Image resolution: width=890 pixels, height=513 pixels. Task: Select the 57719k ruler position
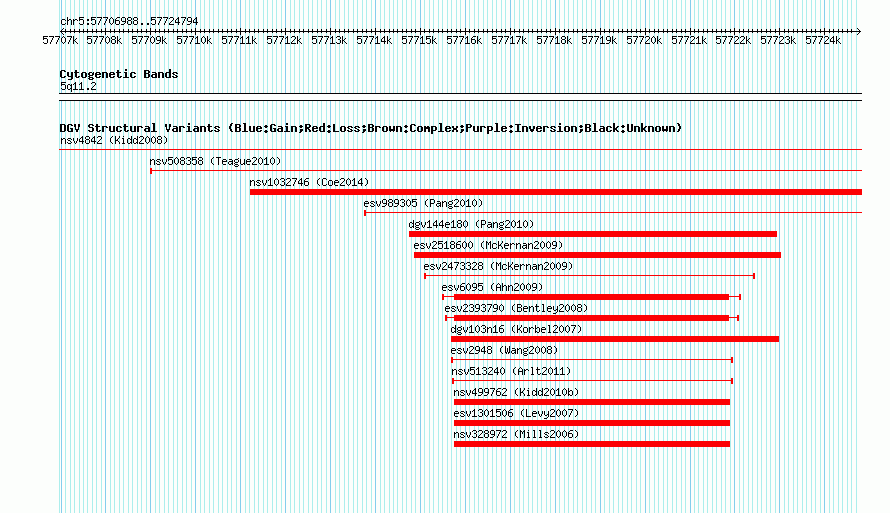pos(599,40)
